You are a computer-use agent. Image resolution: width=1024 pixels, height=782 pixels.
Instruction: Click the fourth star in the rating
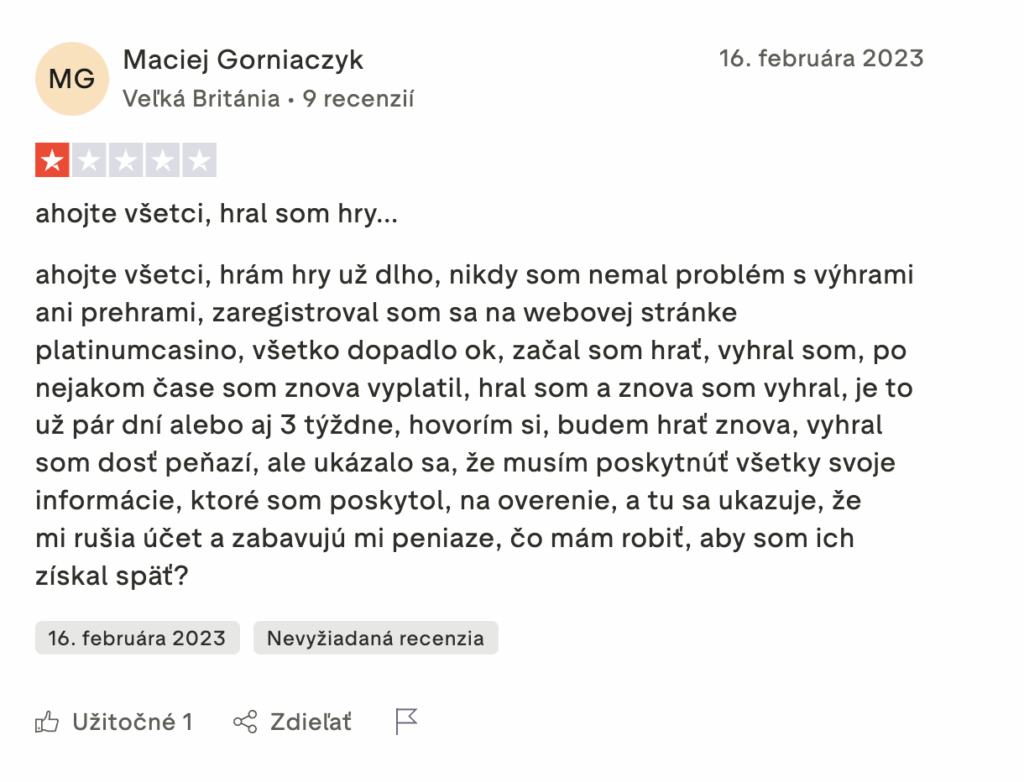(162, 160)
